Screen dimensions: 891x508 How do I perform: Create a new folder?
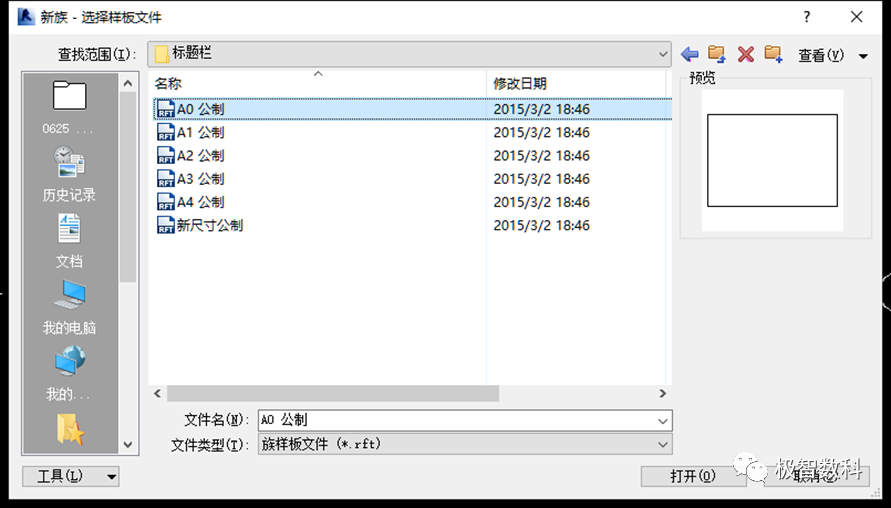[x=773, y=54]
